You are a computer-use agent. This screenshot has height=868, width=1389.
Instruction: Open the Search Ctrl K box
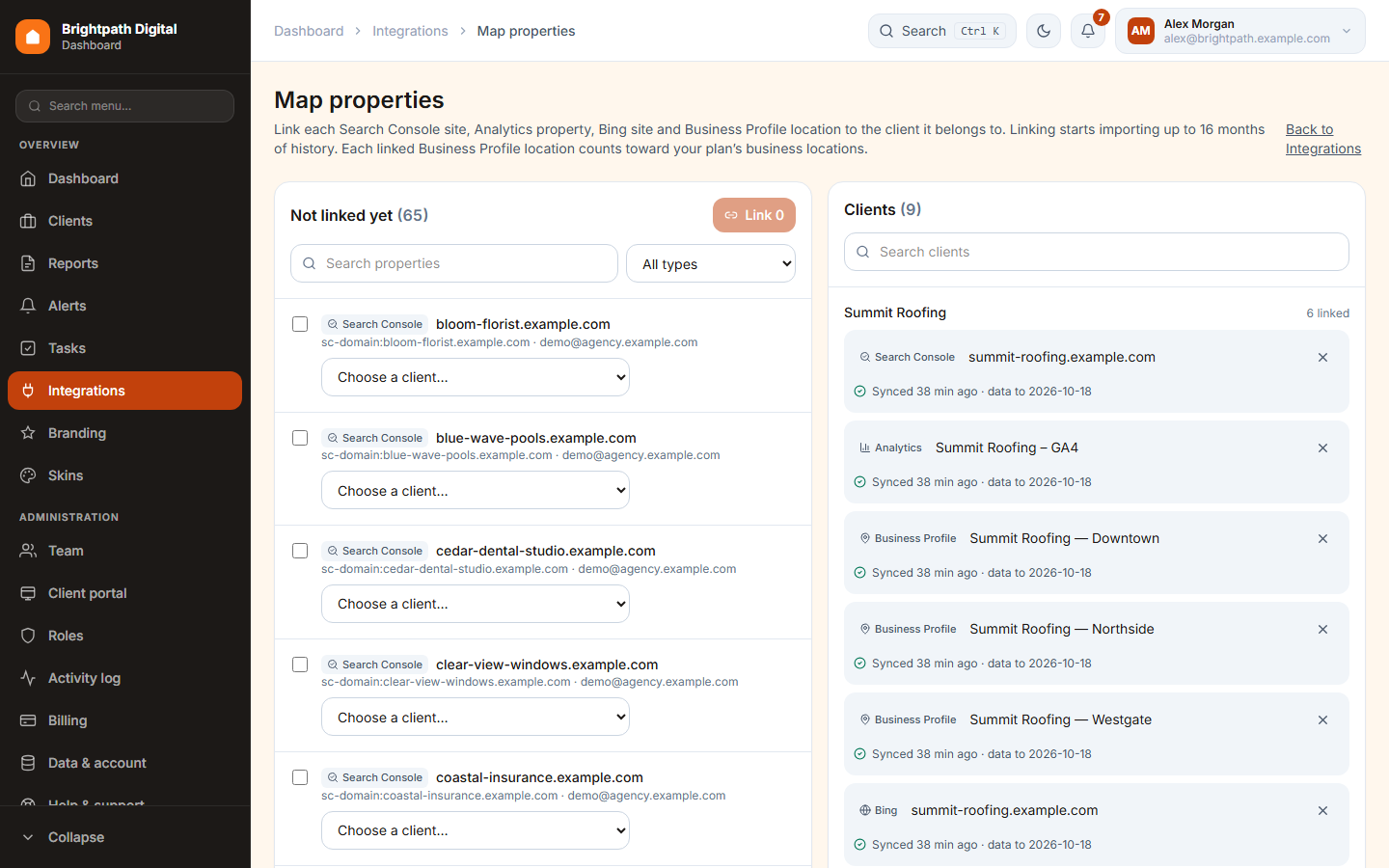(x=942, y=31)
